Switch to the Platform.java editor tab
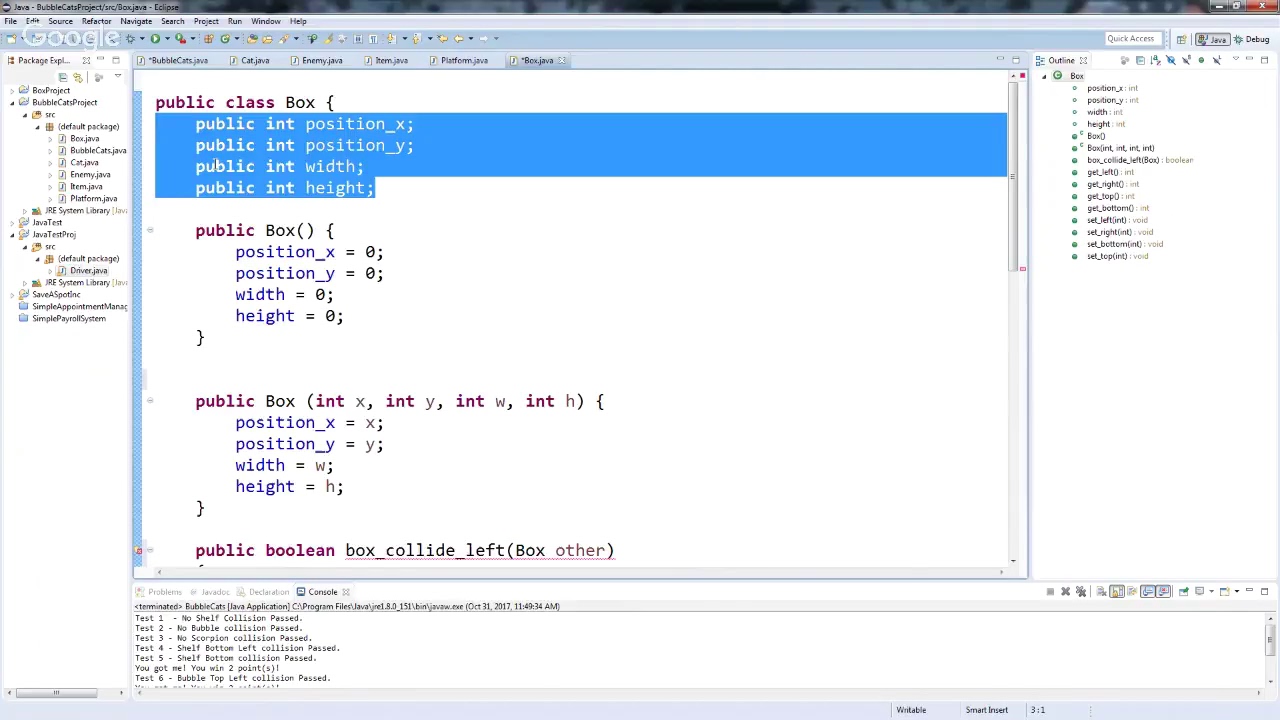Viewport: 1280px width, 720px height. (459, 60)
